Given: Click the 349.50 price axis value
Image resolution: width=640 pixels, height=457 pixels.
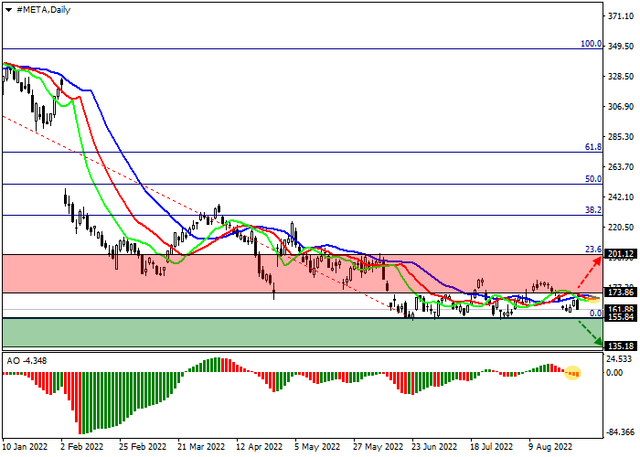Looking at the screenshot, I should point(620,46).
